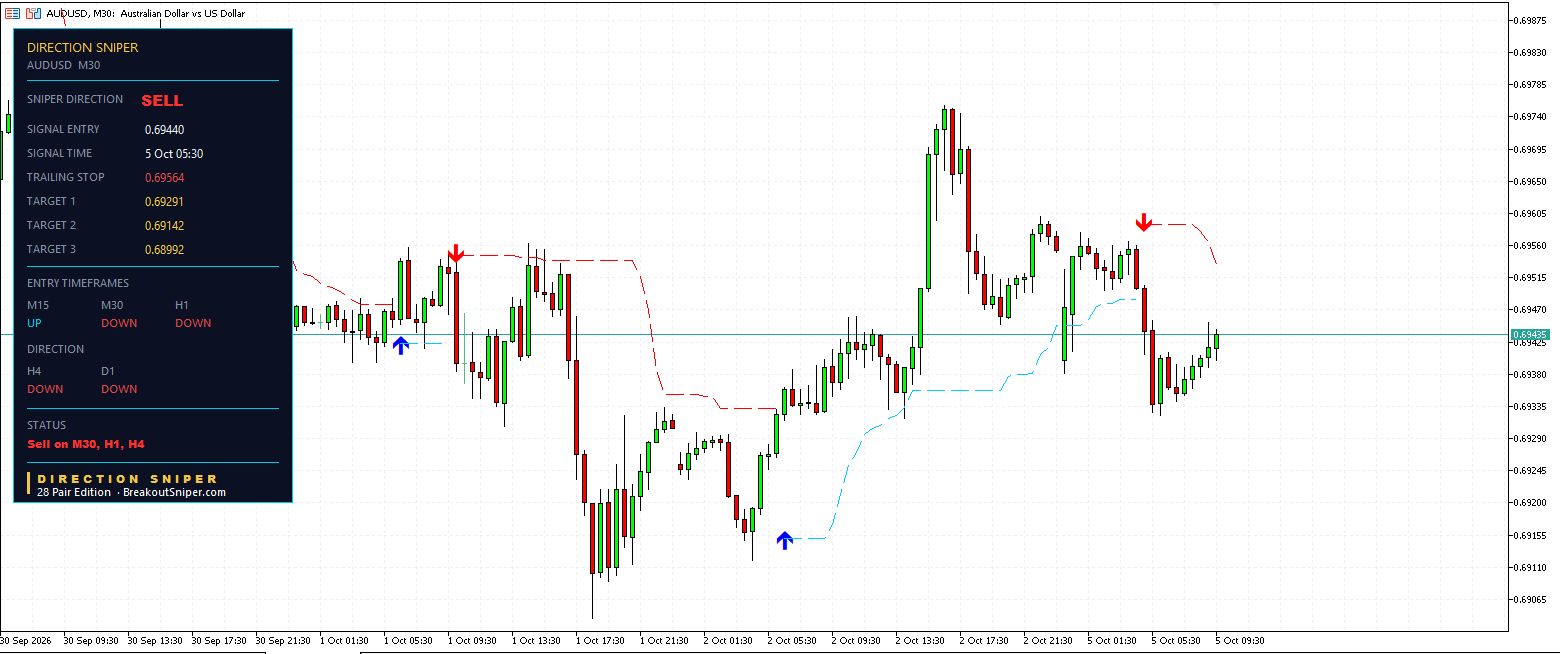The image size is (1560, 654).
Task: Click the UP status under M15
Action: 34,323
